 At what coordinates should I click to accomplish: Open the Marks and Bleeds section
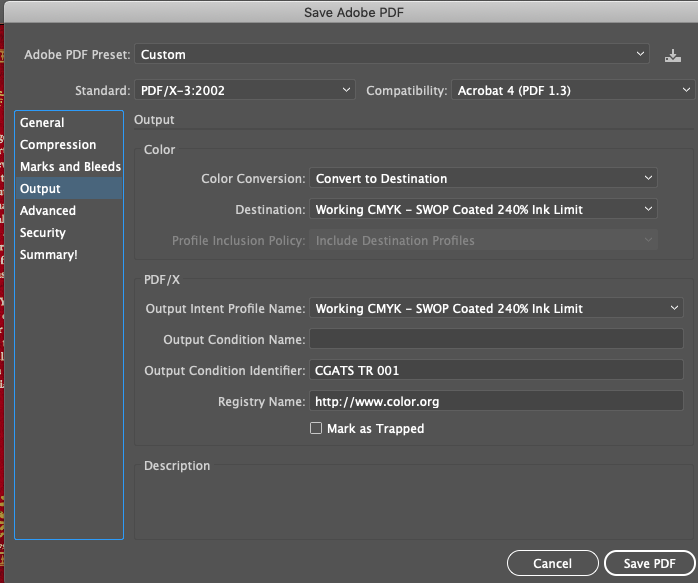70,167
